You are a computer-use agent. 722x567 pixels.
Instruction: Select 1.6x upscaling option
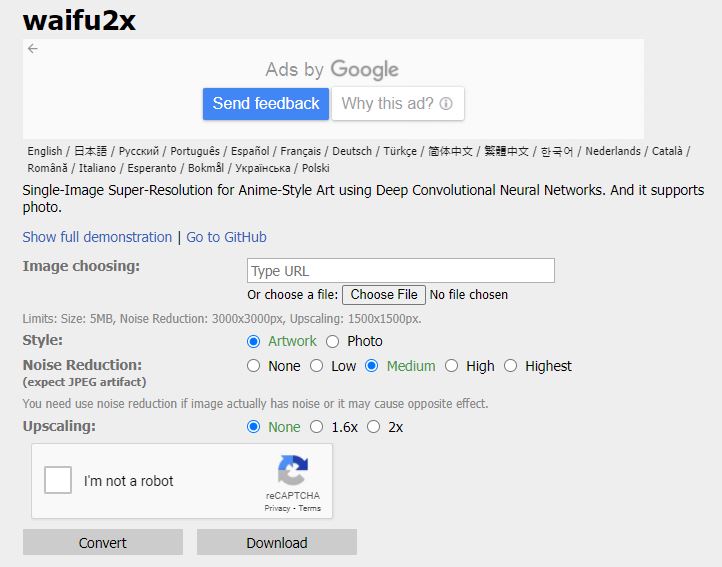[317, 427]
